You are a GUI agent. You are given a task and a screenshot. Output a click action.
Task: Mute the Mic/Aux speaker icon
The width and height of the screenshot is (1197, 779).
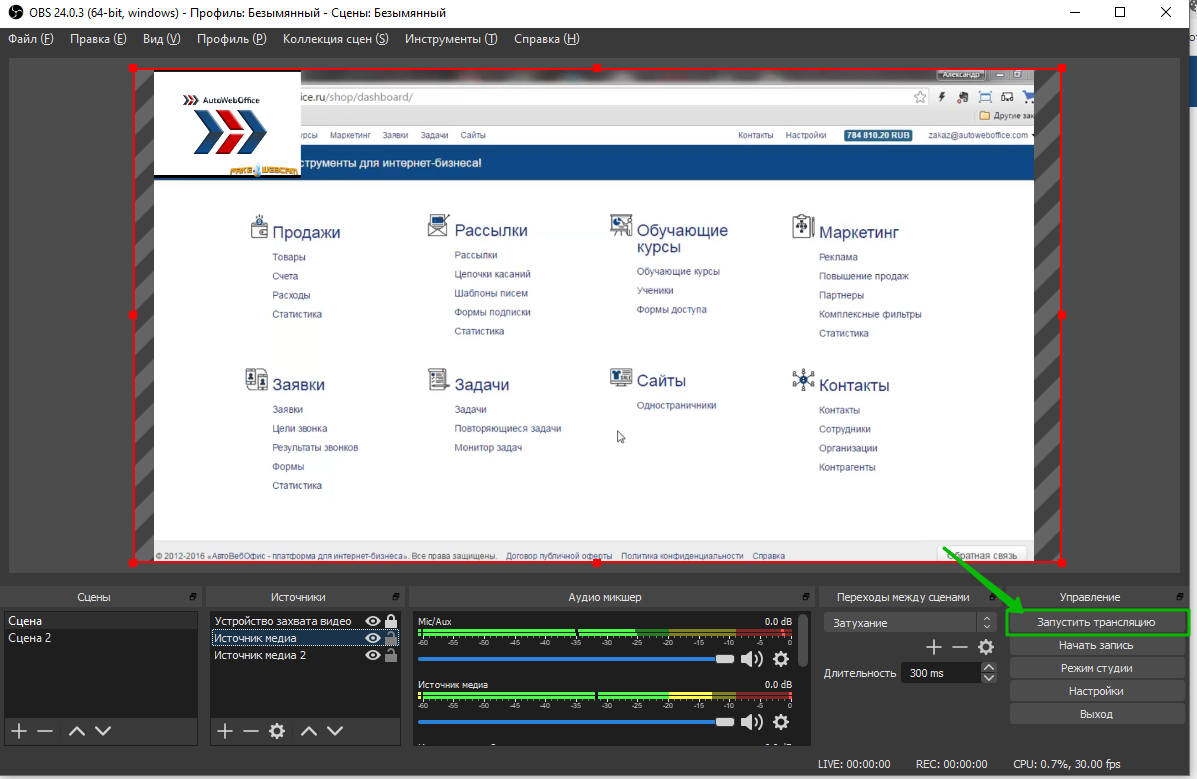tap(751, 659)
